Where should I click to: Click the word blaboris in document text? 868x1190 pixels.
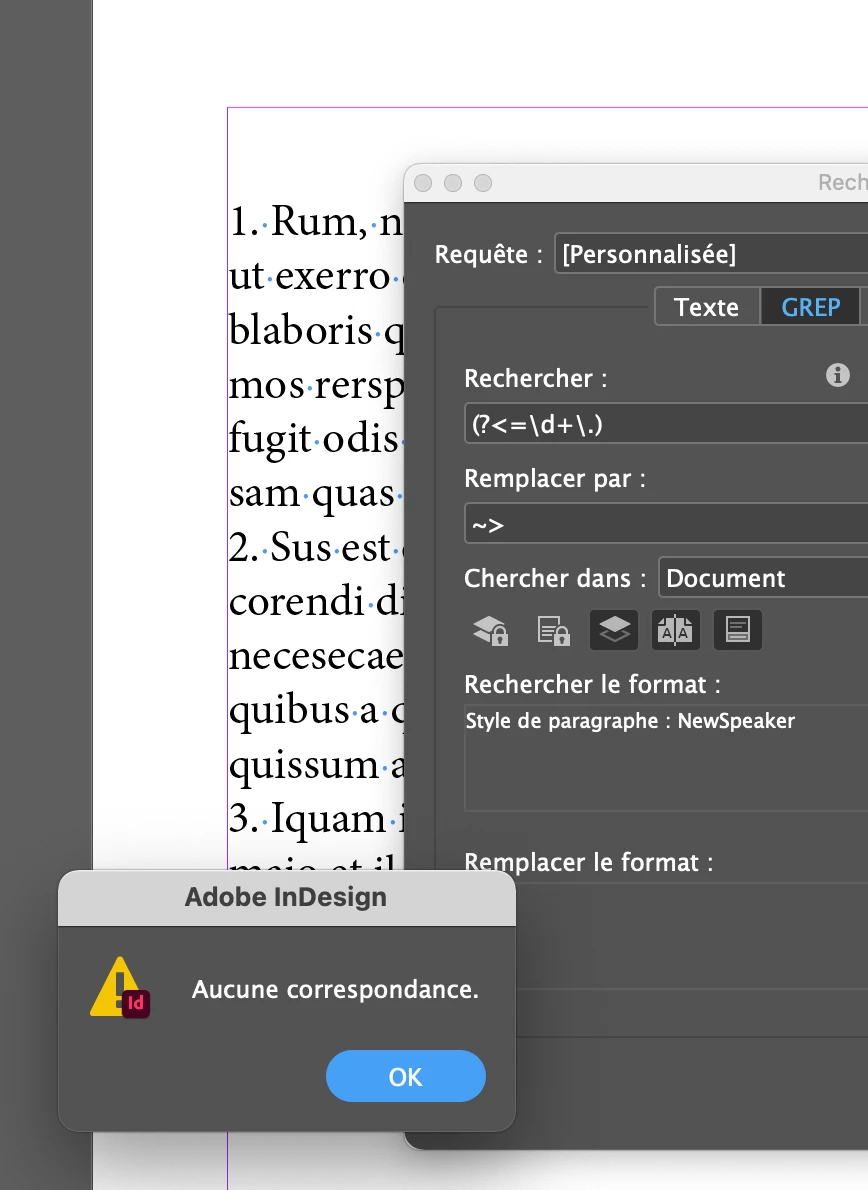click(x=301, y=331)
